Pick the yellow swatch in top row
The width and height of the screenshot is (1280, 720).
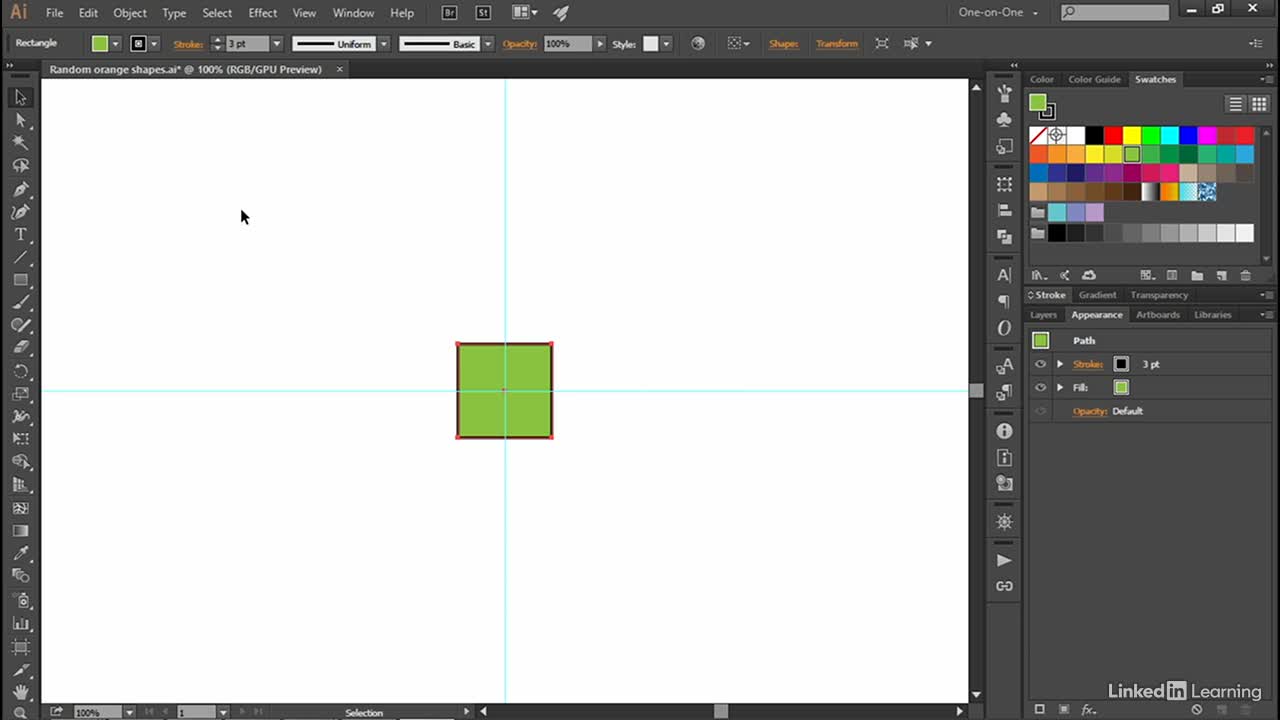point(1132,135)
